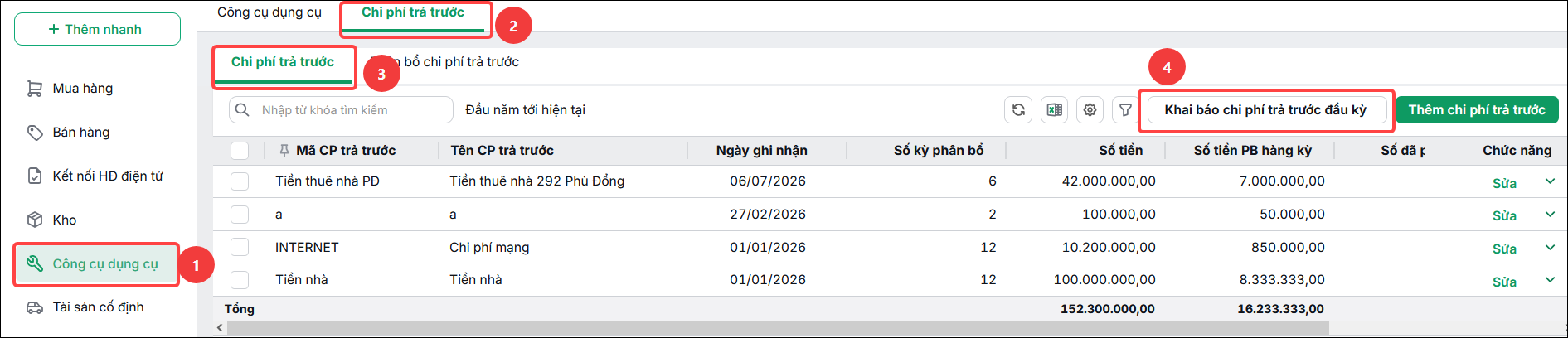
Task: Open Kết nối HĐ điện tử
Action: (108, 176)
